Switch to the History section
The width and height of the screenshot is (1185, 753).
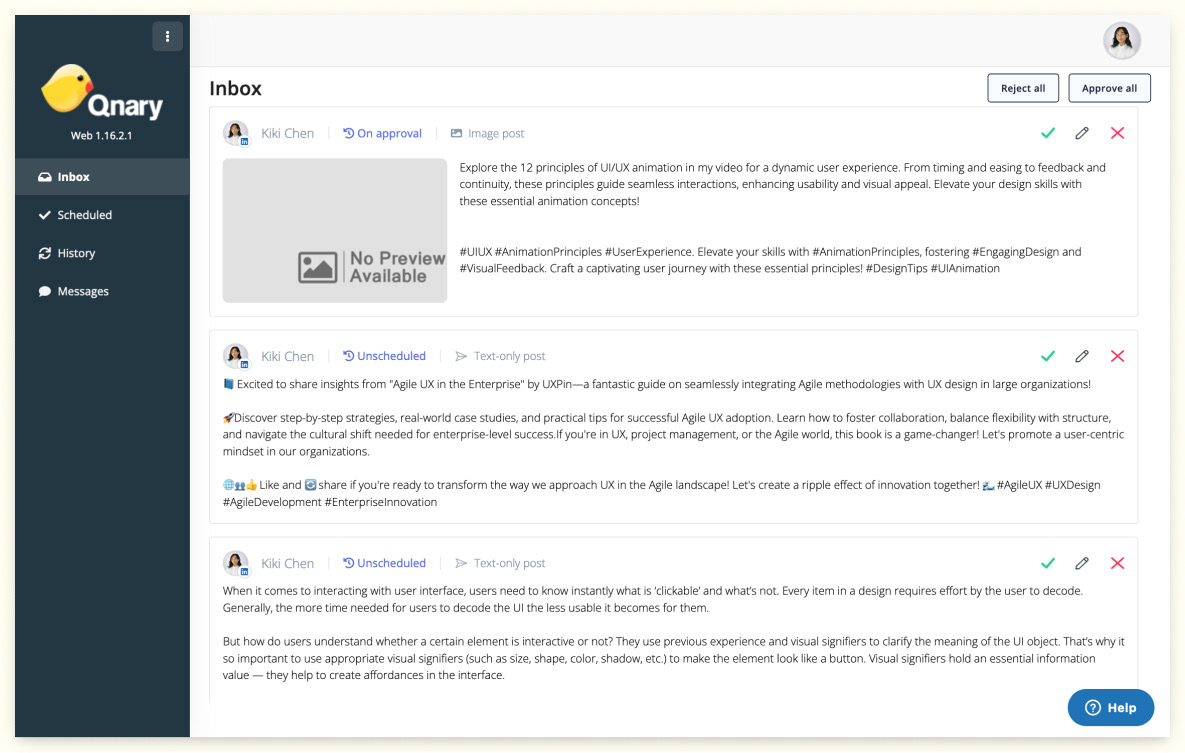click(102, 253)
